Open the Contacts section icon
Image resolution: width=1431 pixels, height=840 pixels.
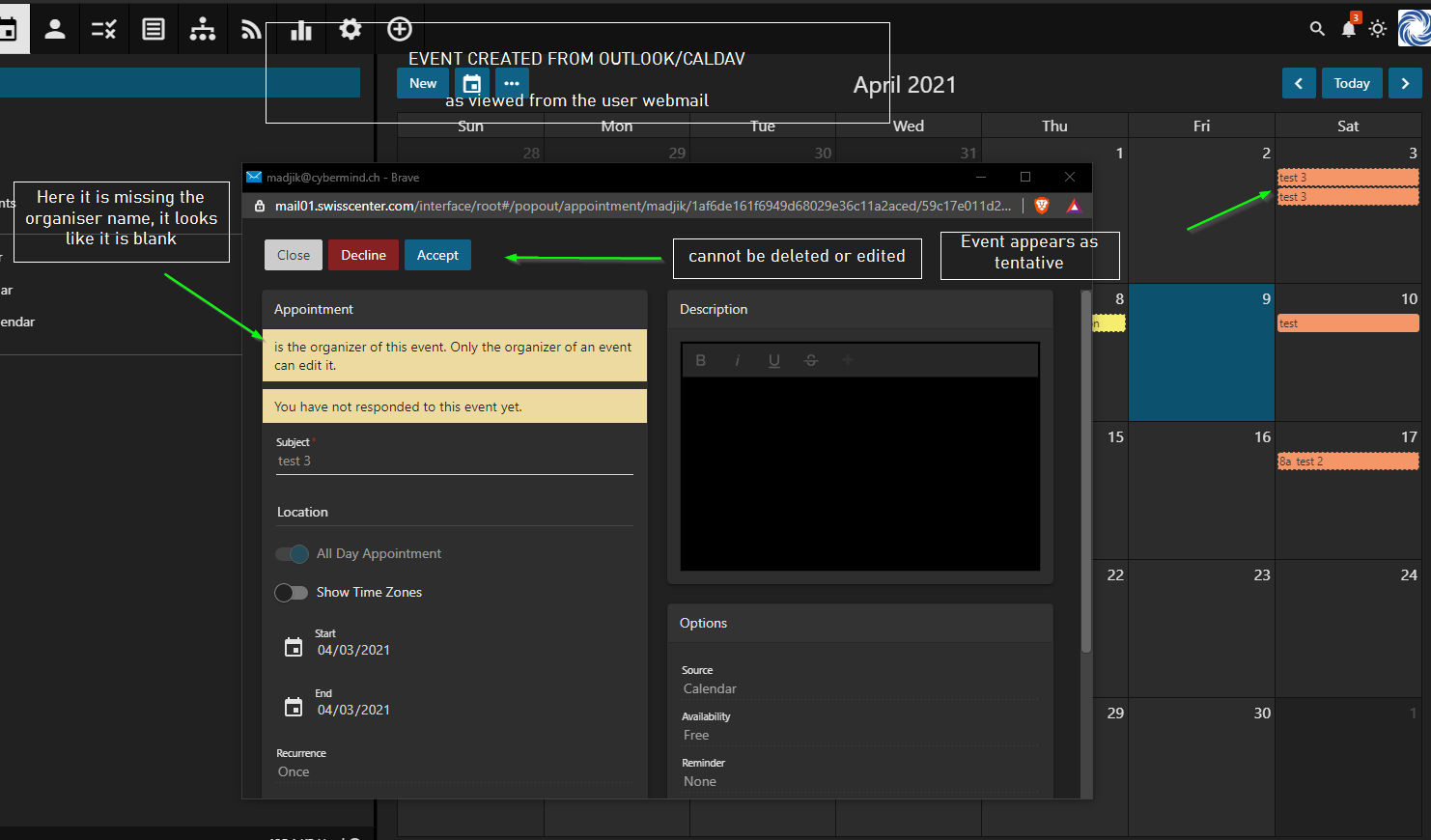[x=55, y=29]
